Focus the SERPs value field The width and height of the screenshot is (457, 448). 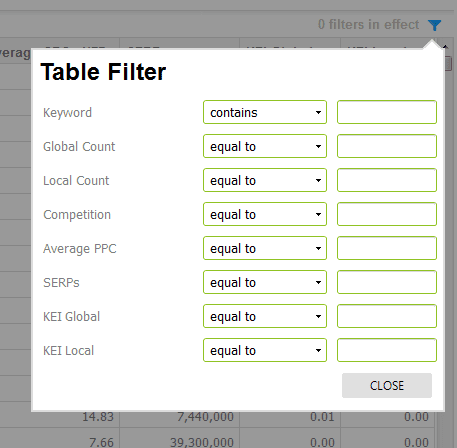(387, 282)
